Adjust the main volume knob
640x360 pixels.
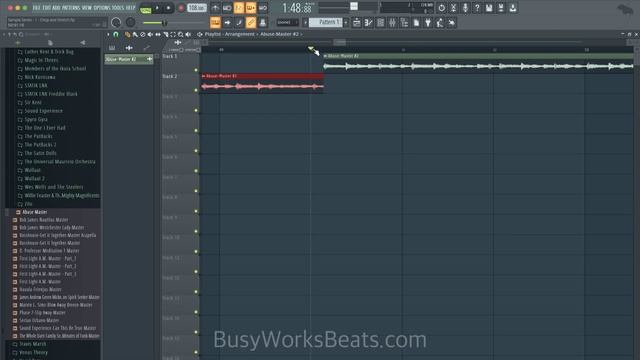coord(116,22)
